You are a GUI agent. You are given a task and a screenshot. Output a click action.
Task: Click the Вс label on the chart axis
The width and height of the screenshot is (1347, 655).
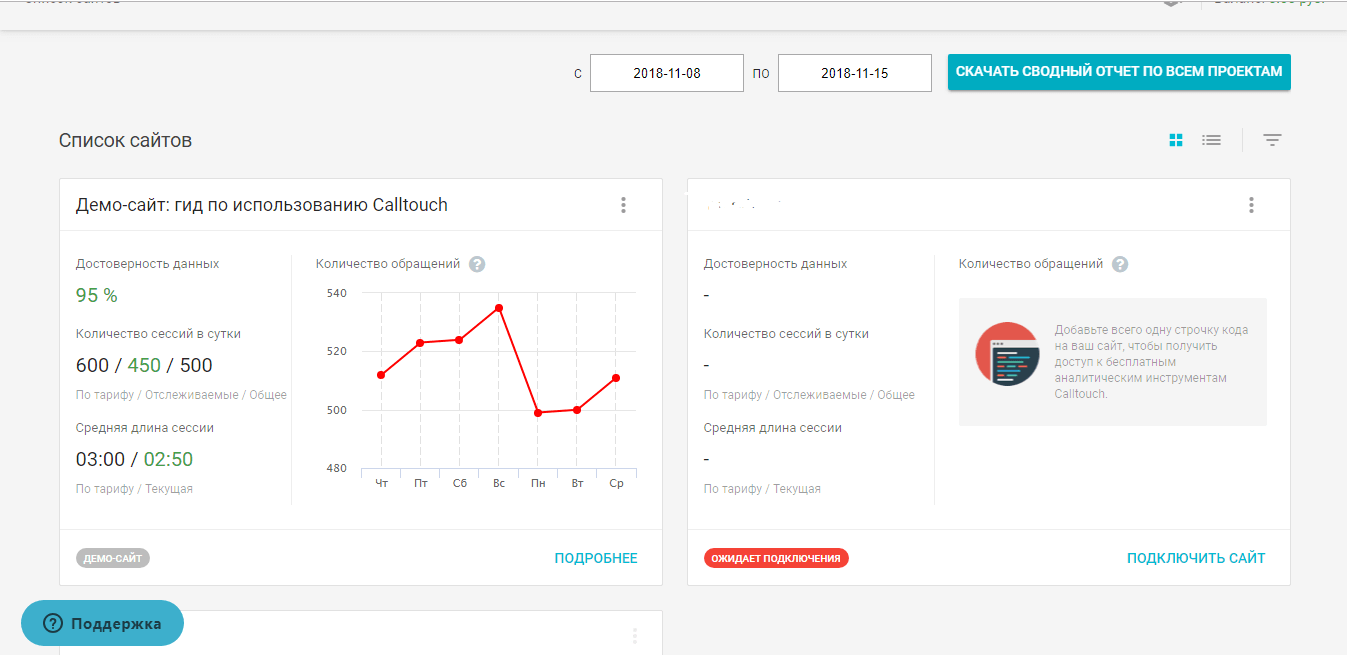pos(498,483)
